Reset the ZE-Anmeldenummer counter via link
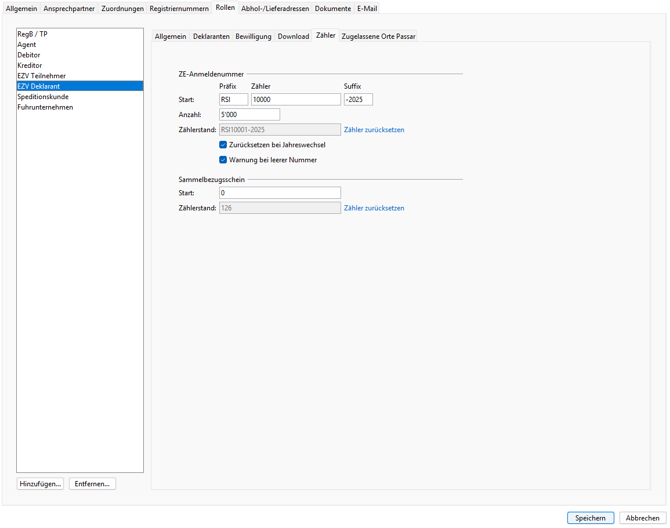The width and height of the screenshot is (670, 528). click(x=374, y=130)
